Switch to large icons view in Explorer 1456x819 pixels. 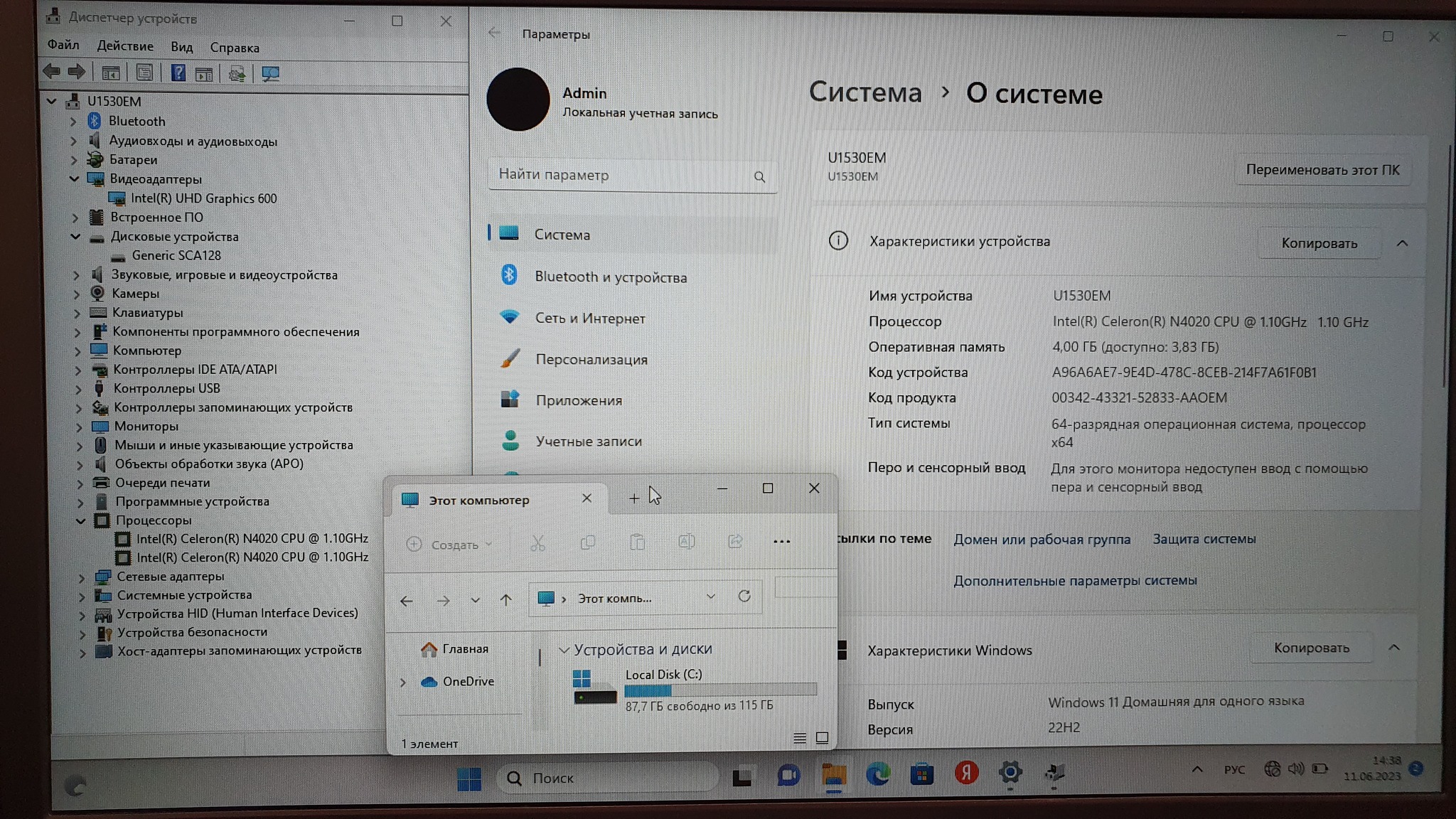point(822,738)
